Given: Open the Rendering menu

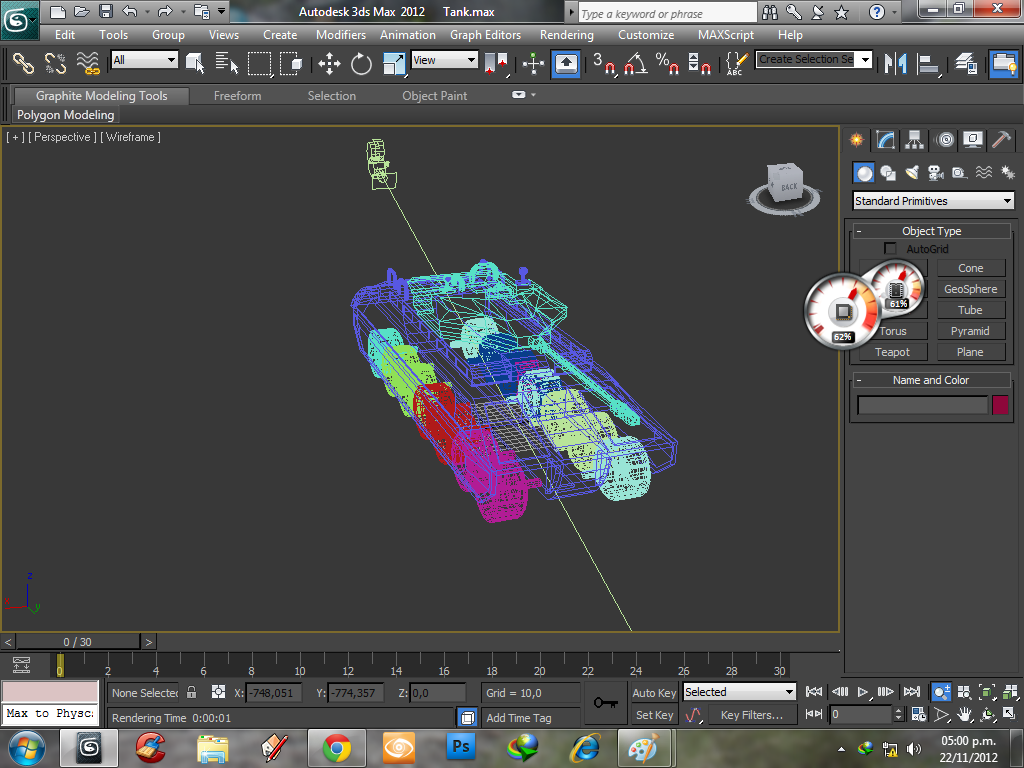Looking at the screenshot, I should click(566, 35).
